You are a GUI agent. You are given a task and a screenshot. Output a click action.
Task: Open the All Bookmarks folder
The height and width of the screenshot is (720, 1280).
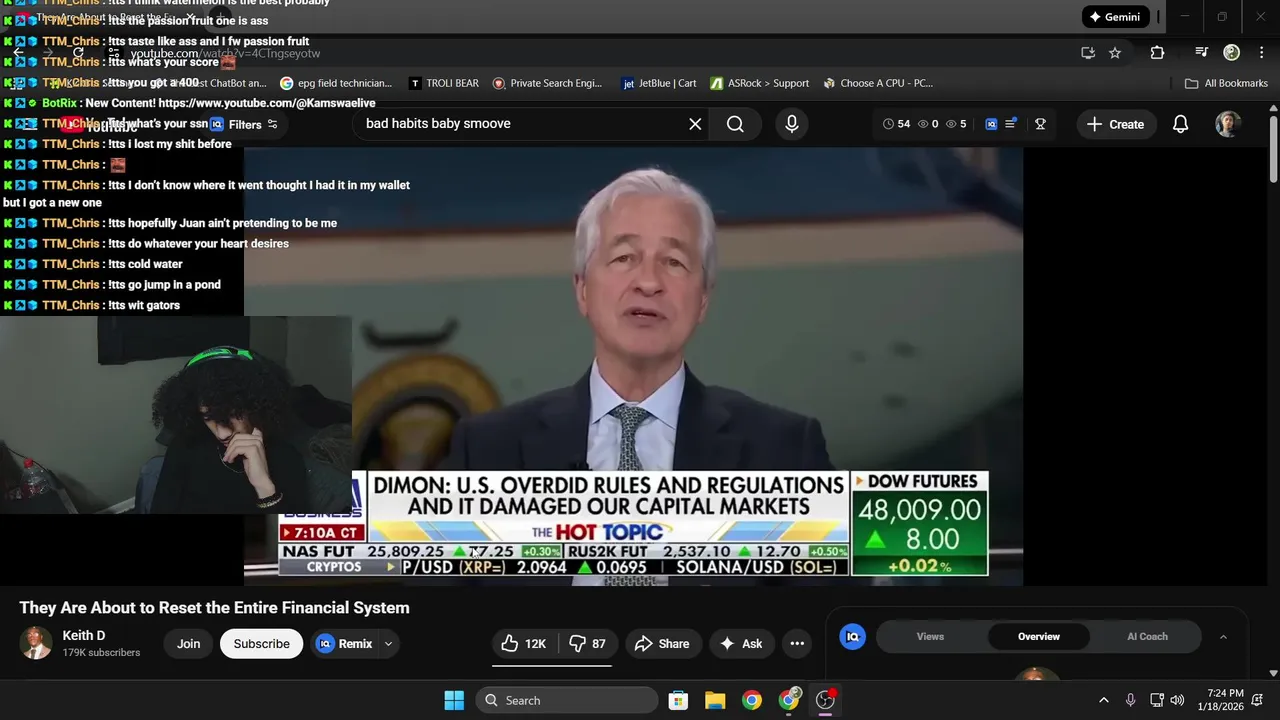tap(1226, 83)
